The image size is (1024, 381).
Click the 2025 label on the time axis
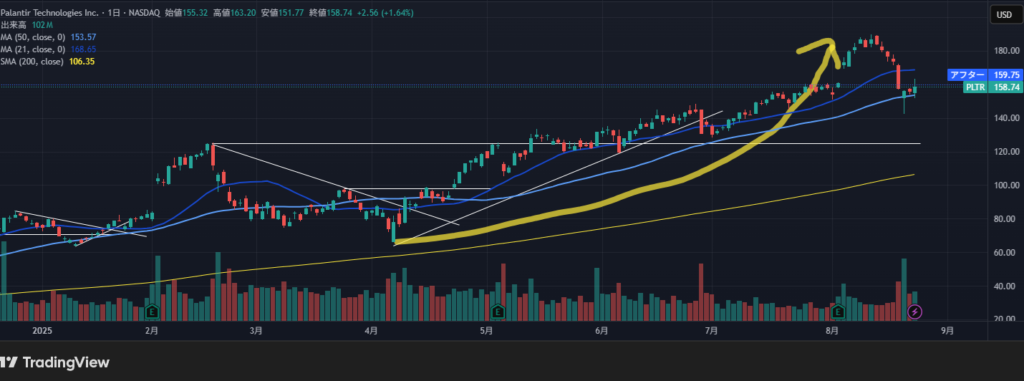click(42, 331)
